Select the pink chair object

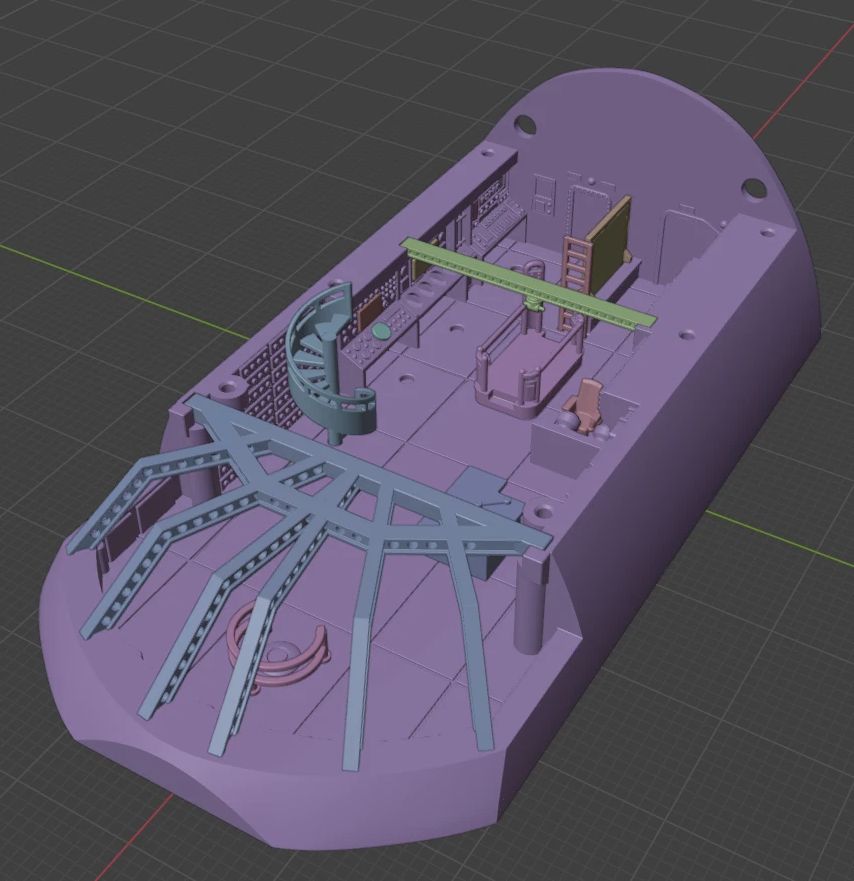pyautogui.click(x=583, y=405)
